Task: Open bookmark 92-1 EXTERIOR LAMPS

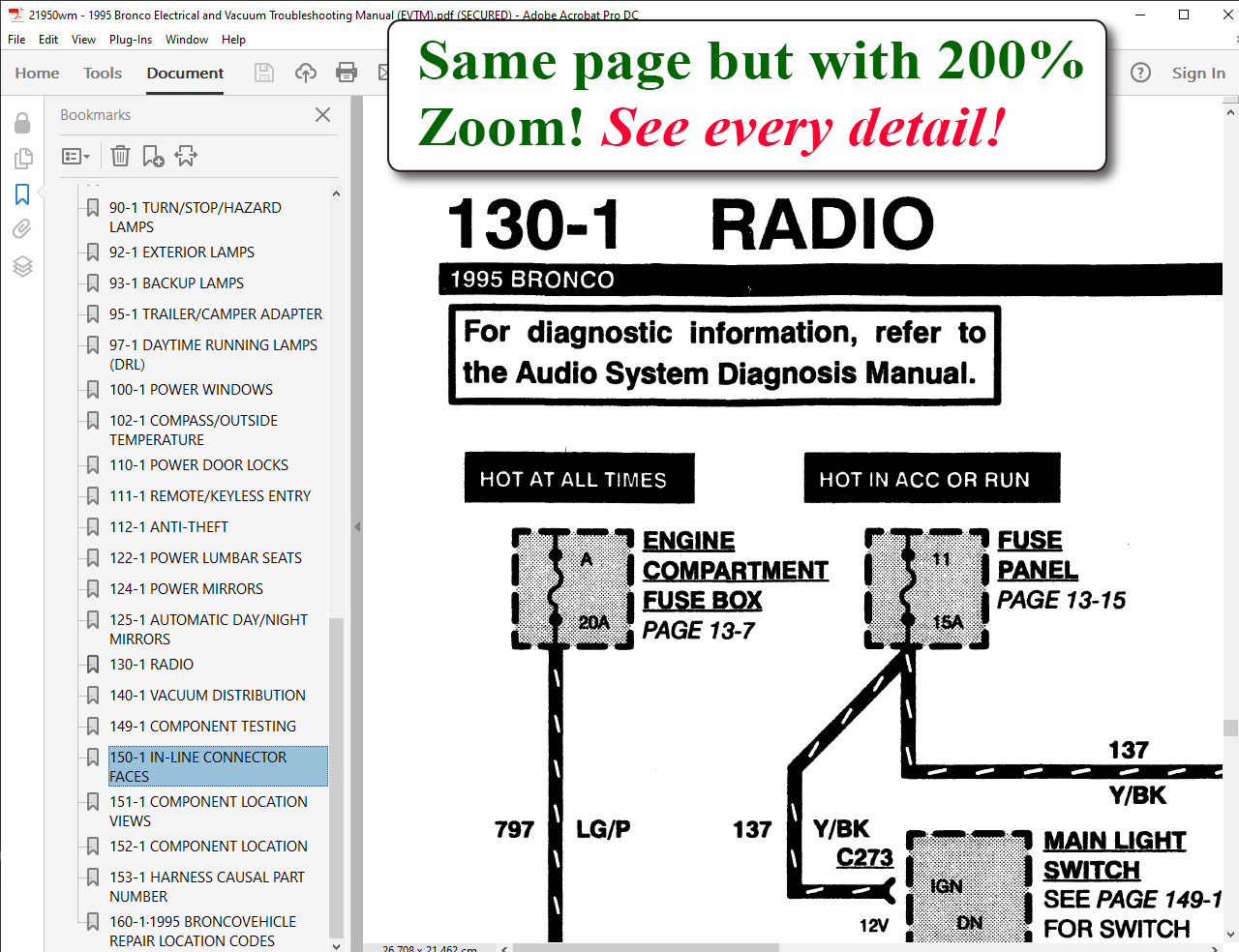Action: coord(182,252)
